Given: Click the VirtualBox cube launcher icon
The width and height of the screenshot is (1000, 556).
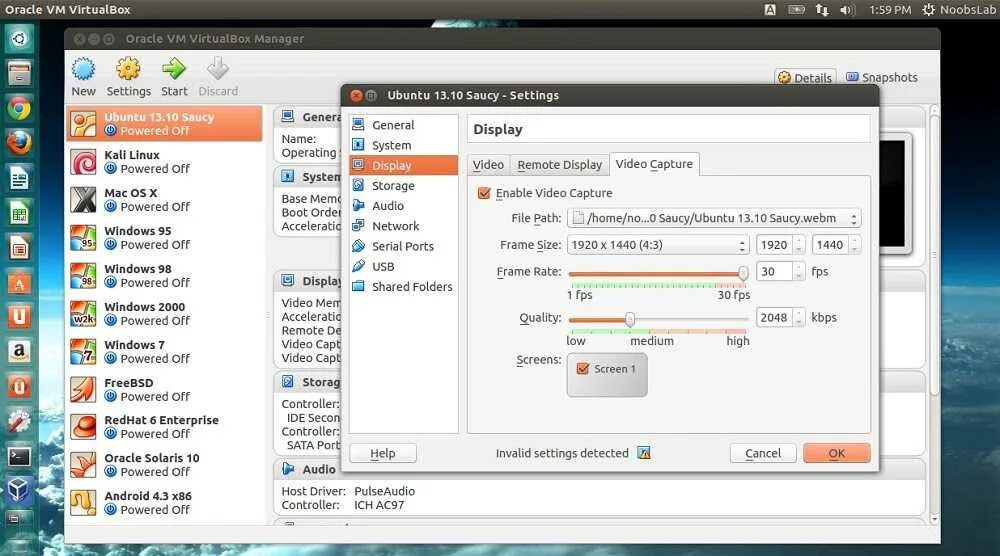Looking at the screenshot, I should coord(19,490).
